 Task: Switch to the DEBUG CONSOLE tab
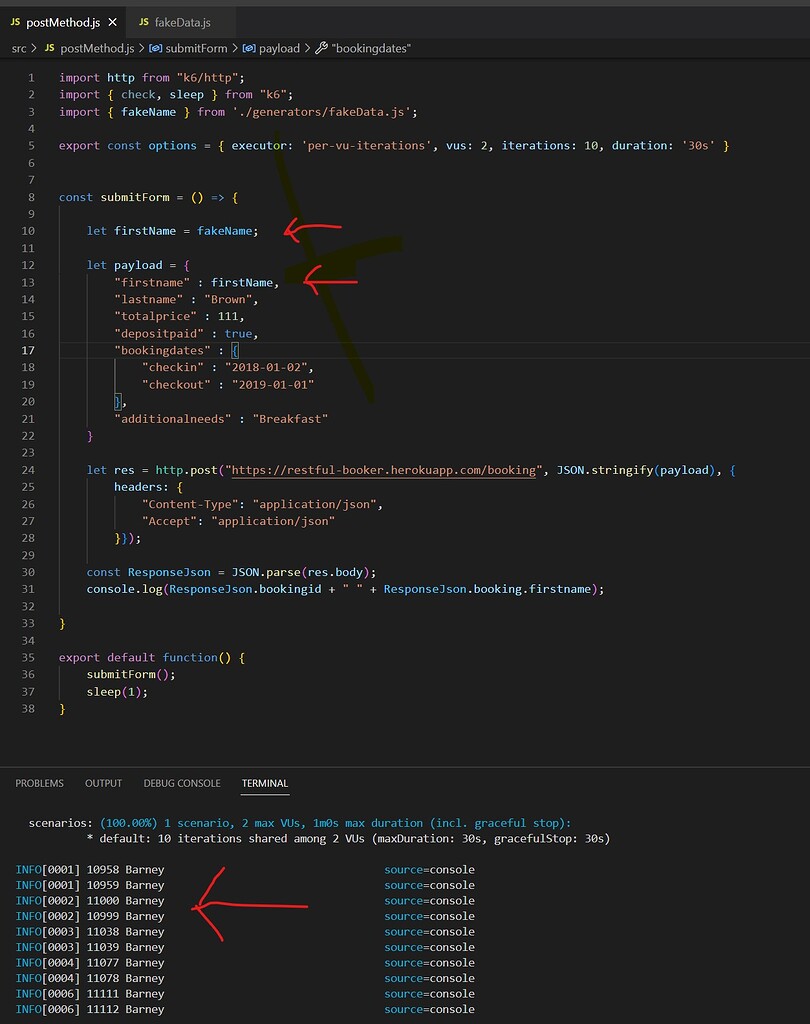(x=182, y=783)
